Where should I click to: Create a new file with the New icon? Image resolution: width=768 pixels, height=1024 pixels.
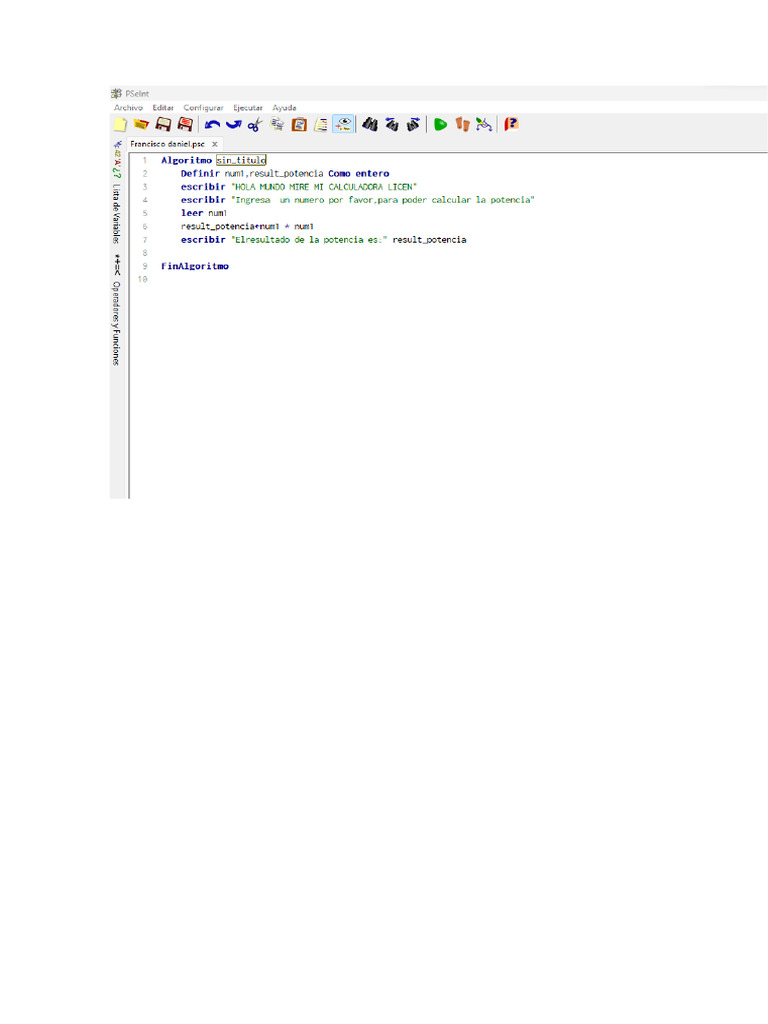tap(120, 124)
